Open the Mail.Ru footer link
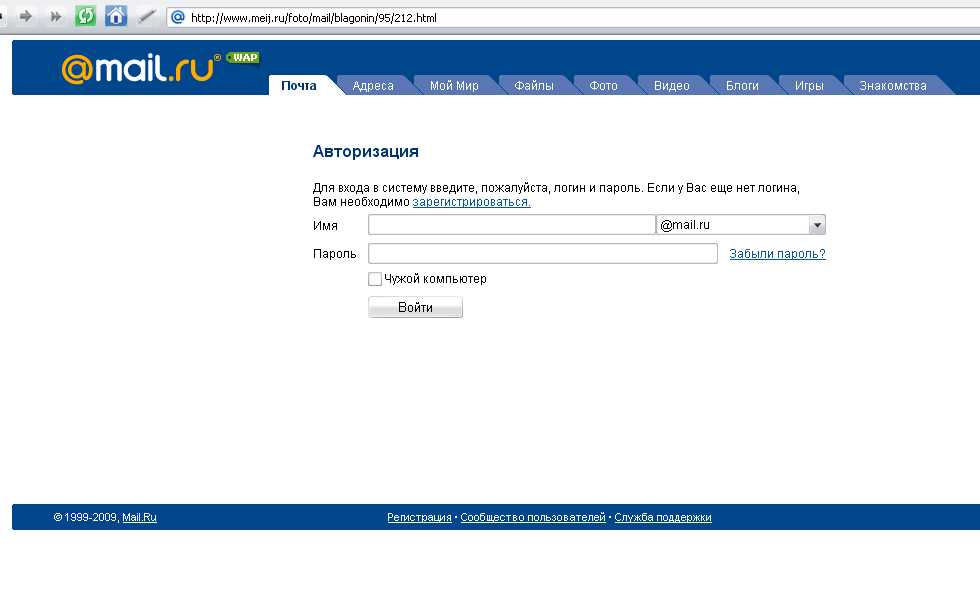The image size is (980, 589). tap(139, 517)
